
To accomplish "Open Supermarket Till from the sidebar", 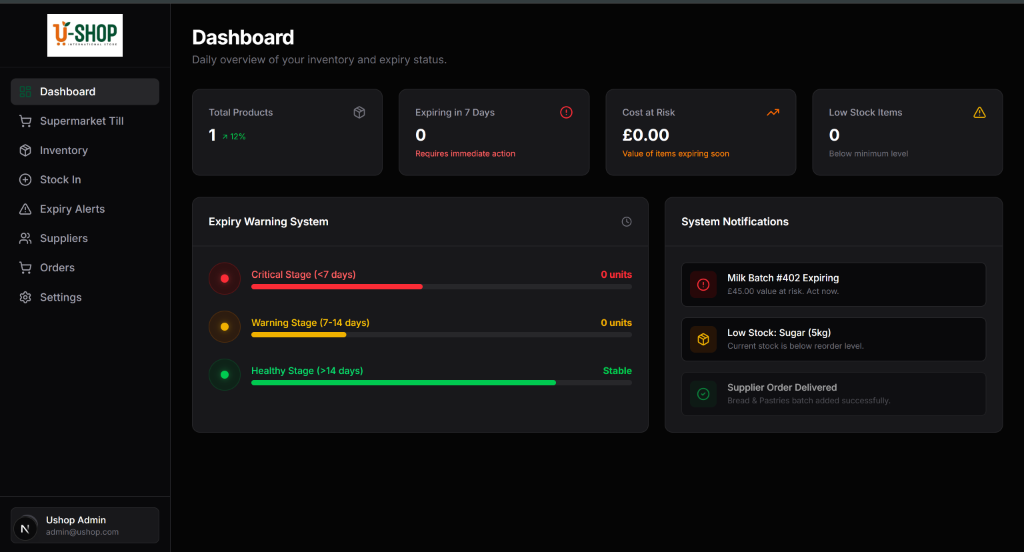I will click(x=82, y=121).
